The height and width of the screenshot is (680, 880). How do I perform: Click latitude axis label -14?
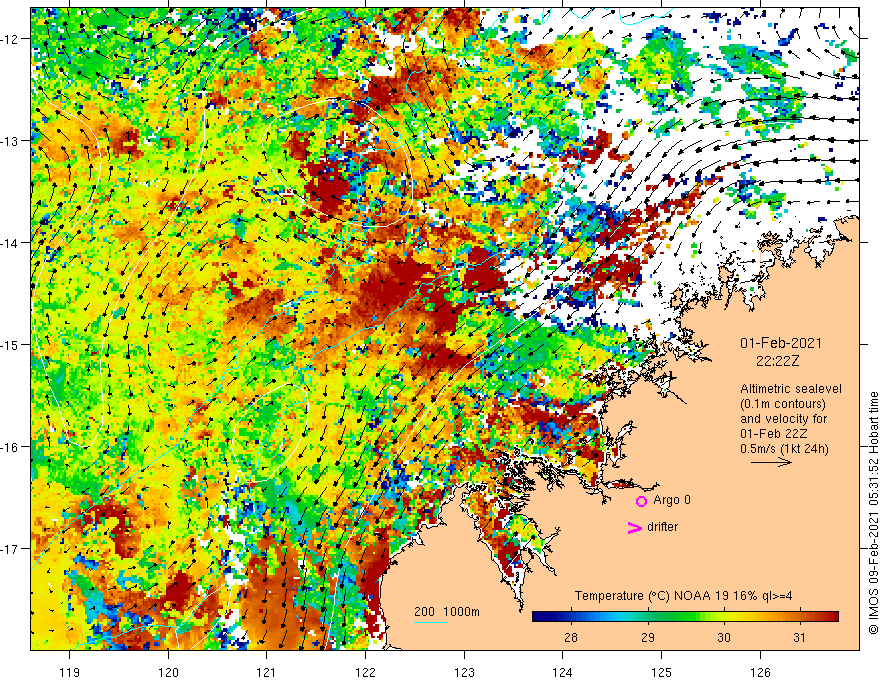(x=11, y=243)
